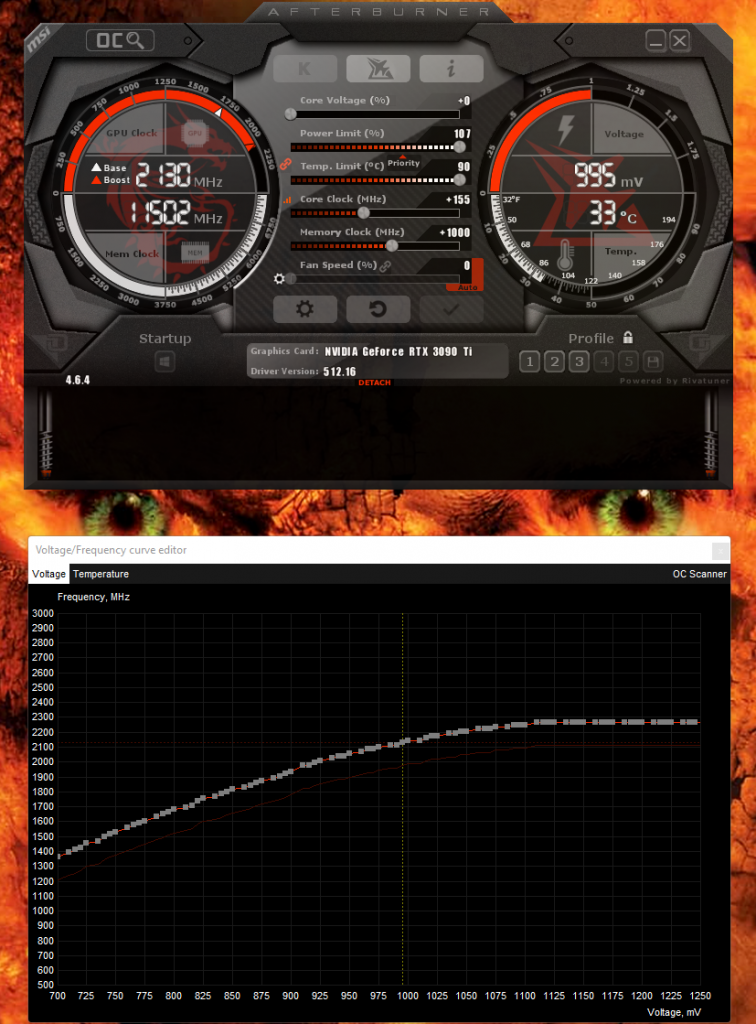Click the DETACH link
756x1024 pixels.
pyautogui.click(x=374, y=383)
